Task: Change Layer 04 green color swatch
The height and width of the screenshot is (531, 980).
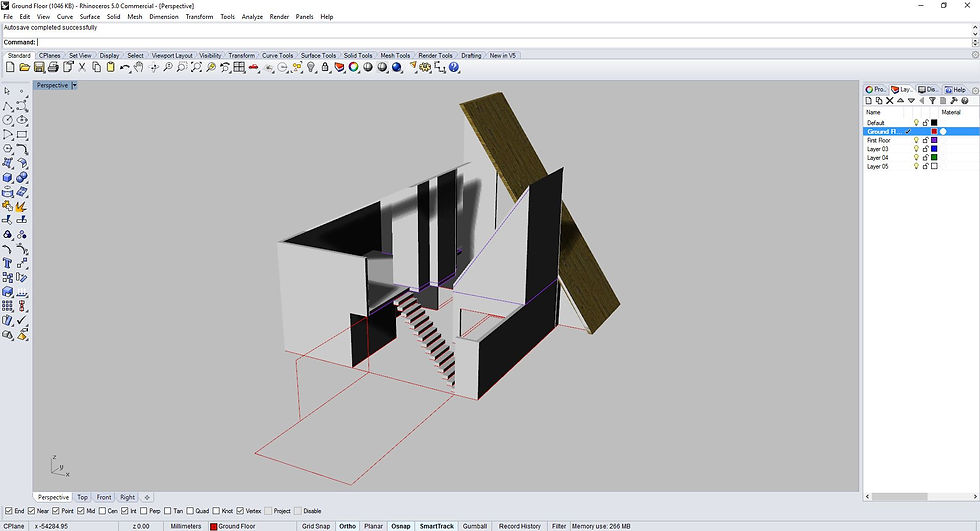Action: [x=934, y=157]
